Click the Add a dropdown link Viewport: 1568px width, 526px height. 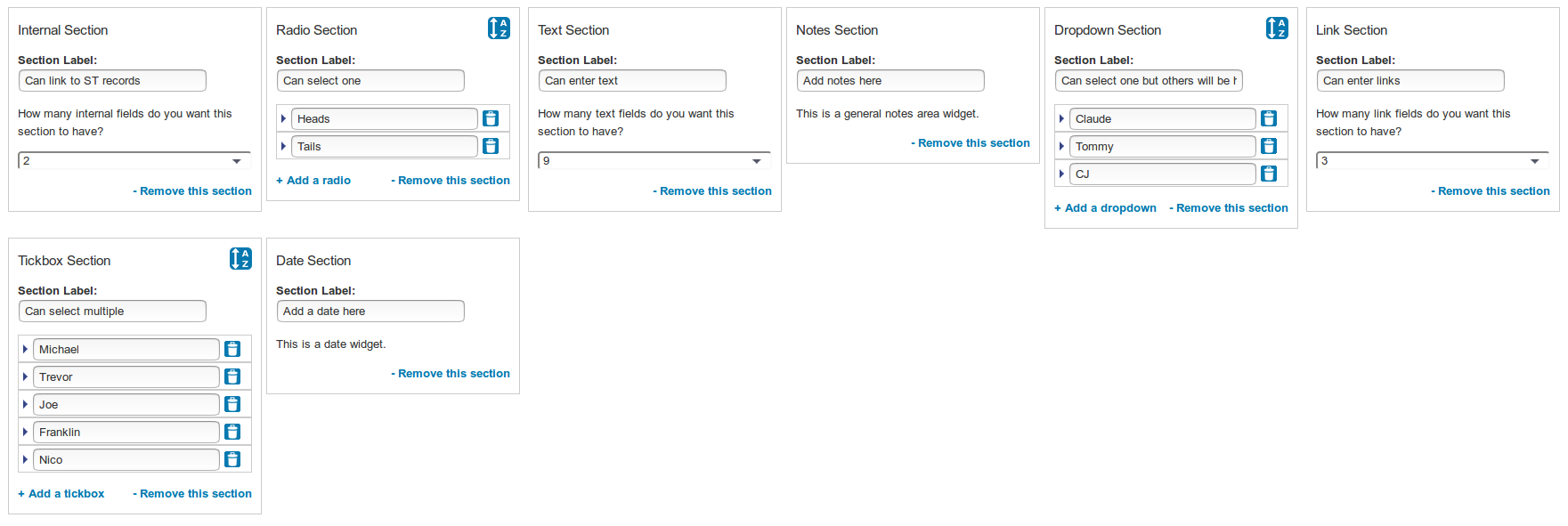[x=1106, y=208]
